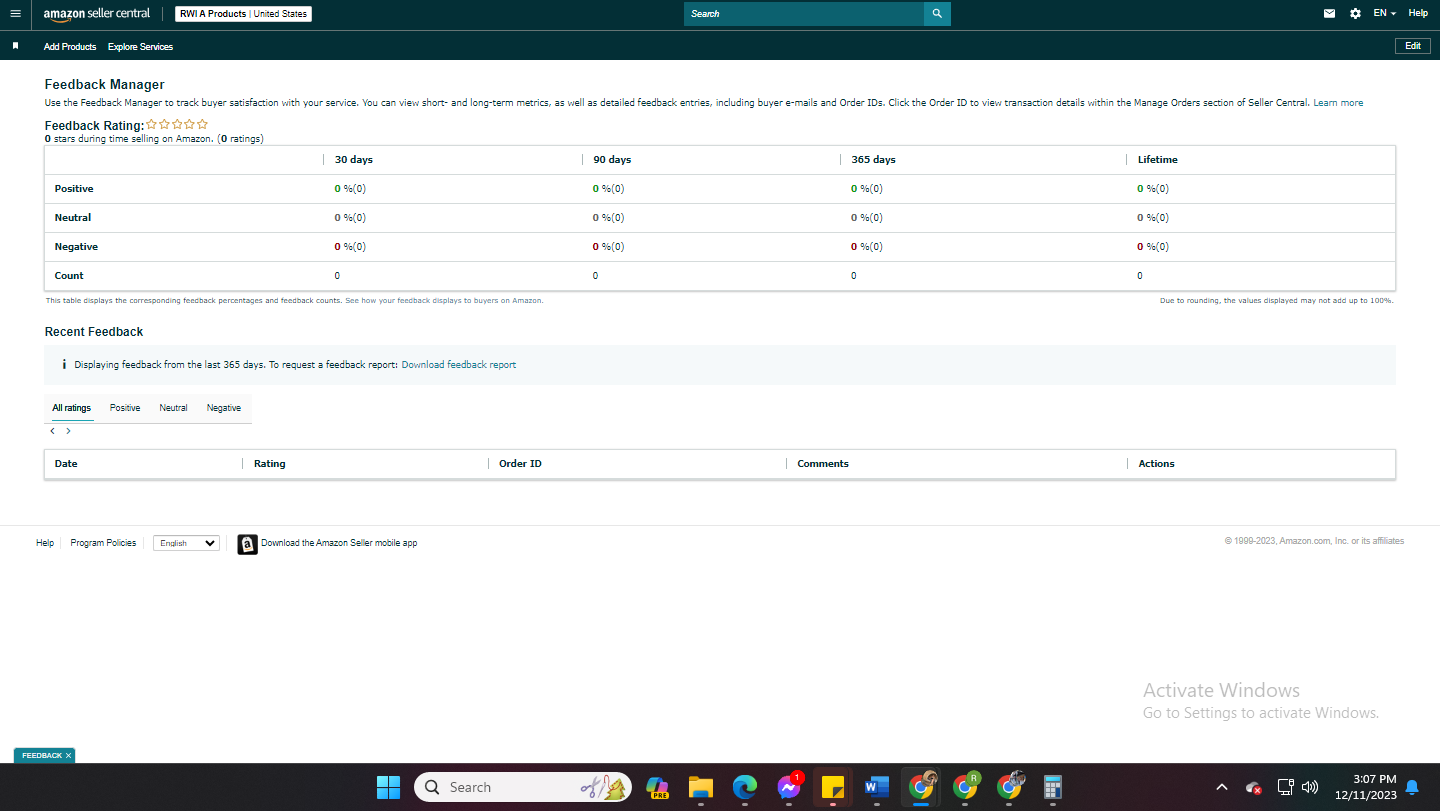Click the 'Feedback Rating:' label
The width and height of the screenshot is (1440, 811).
(94, 126)
